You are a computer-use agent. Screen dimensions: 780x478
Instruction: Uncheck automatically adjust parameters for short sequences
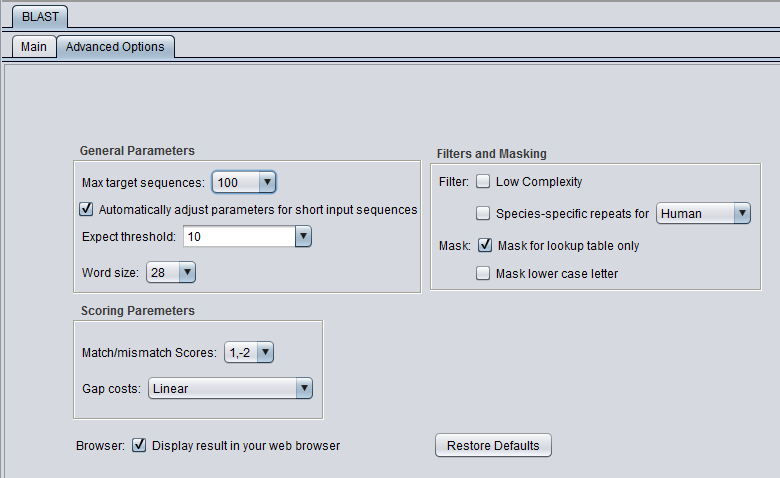(x=86, y=209)
